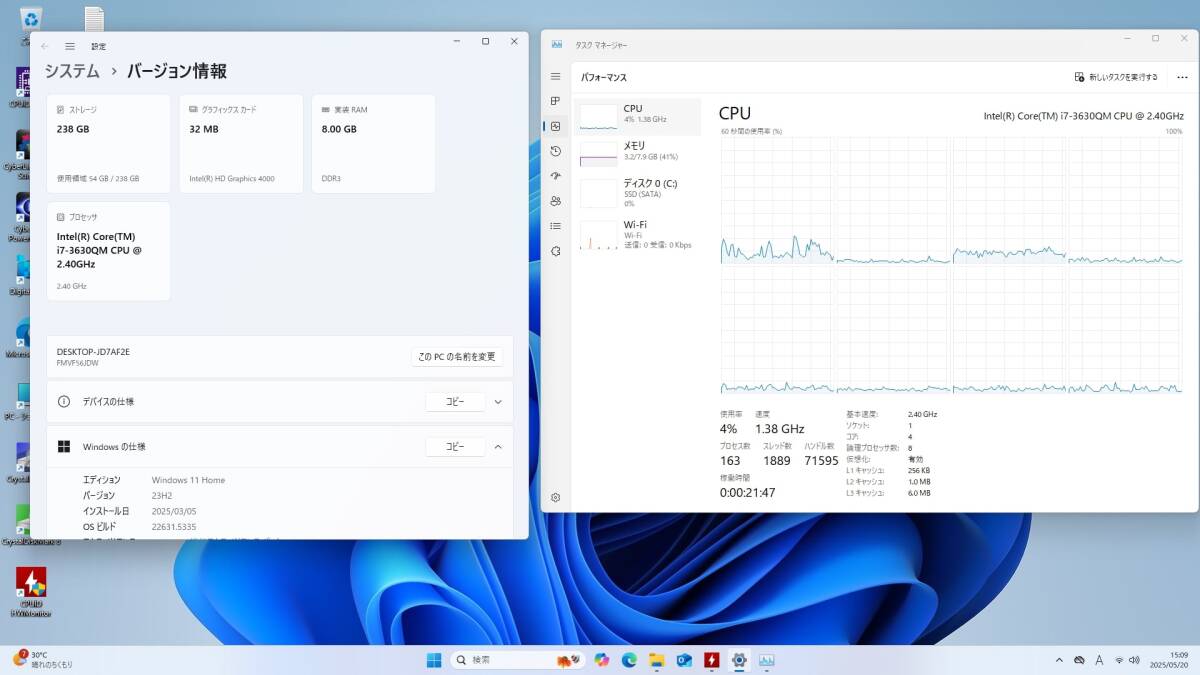Click この PC の名前を変更 button
This screenshot has width=1200, height=675.
click(x=457, y=357)
